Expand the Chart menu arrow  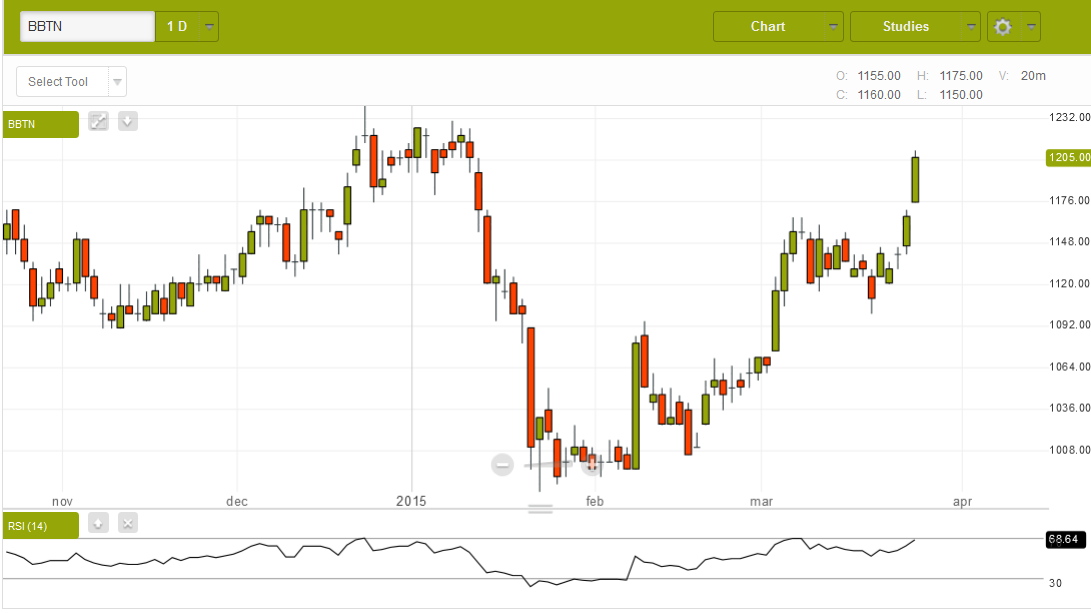pos(833,27)
